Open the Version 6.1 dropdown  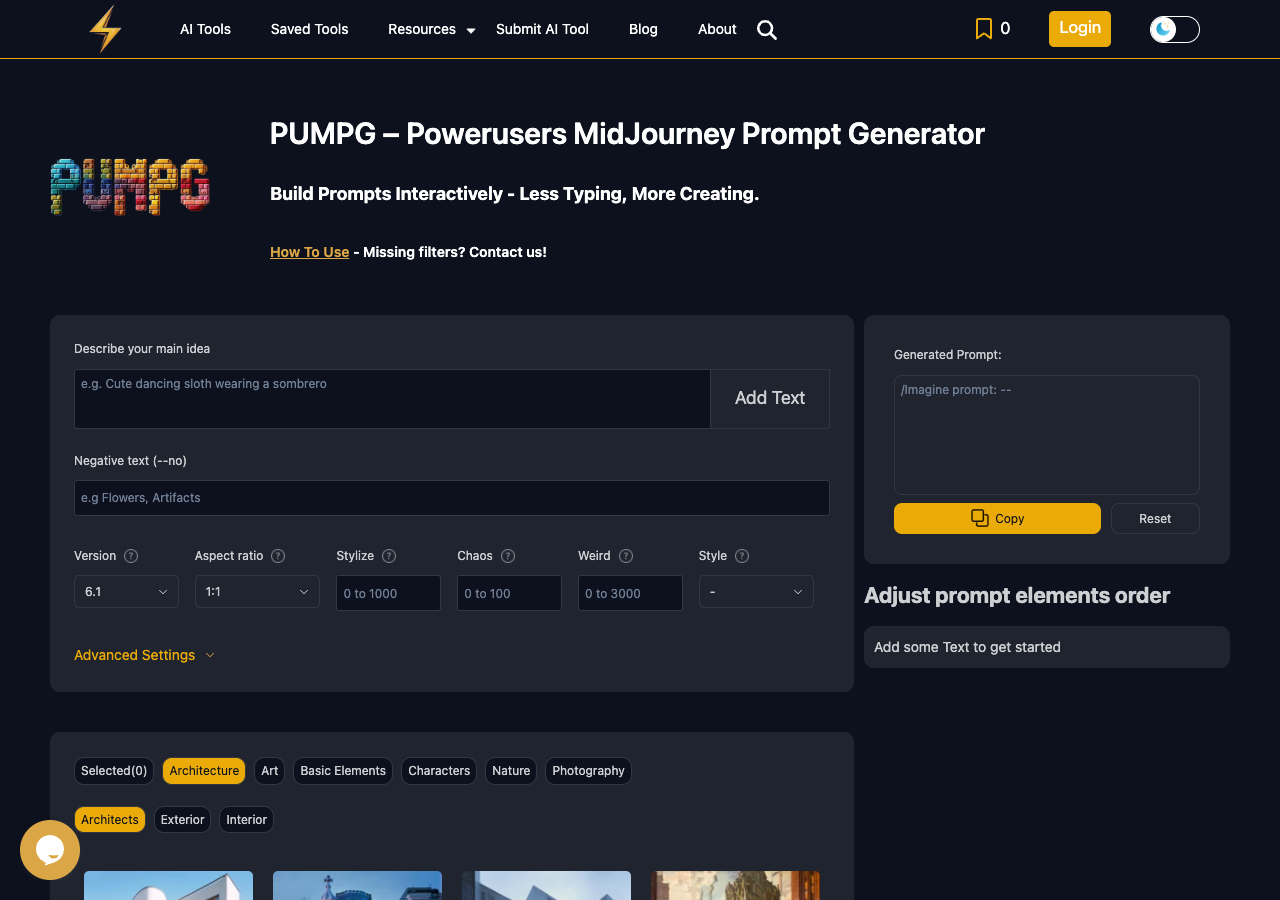[126, 592]
